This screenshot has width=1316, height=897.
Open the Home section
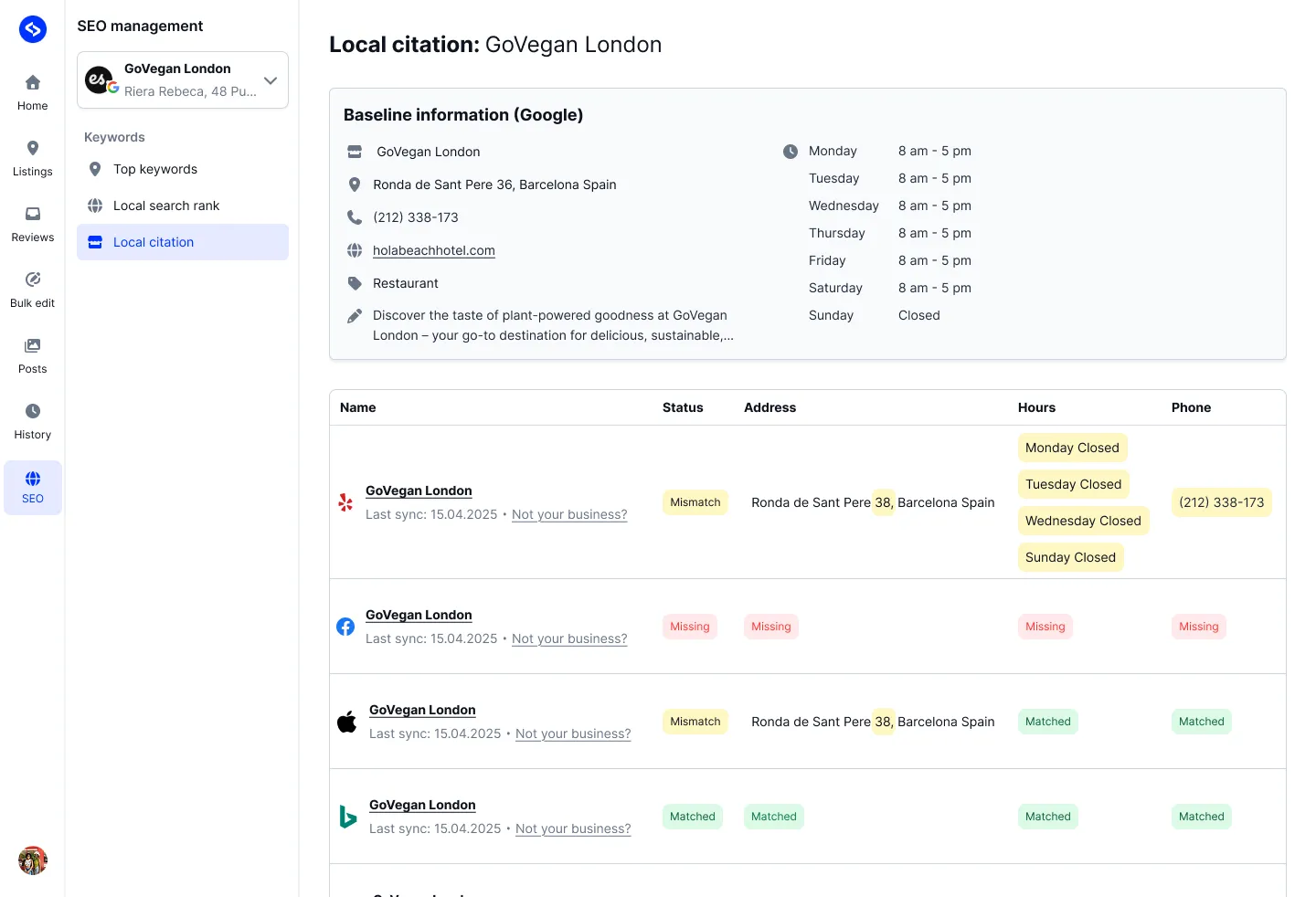[32, 90]
